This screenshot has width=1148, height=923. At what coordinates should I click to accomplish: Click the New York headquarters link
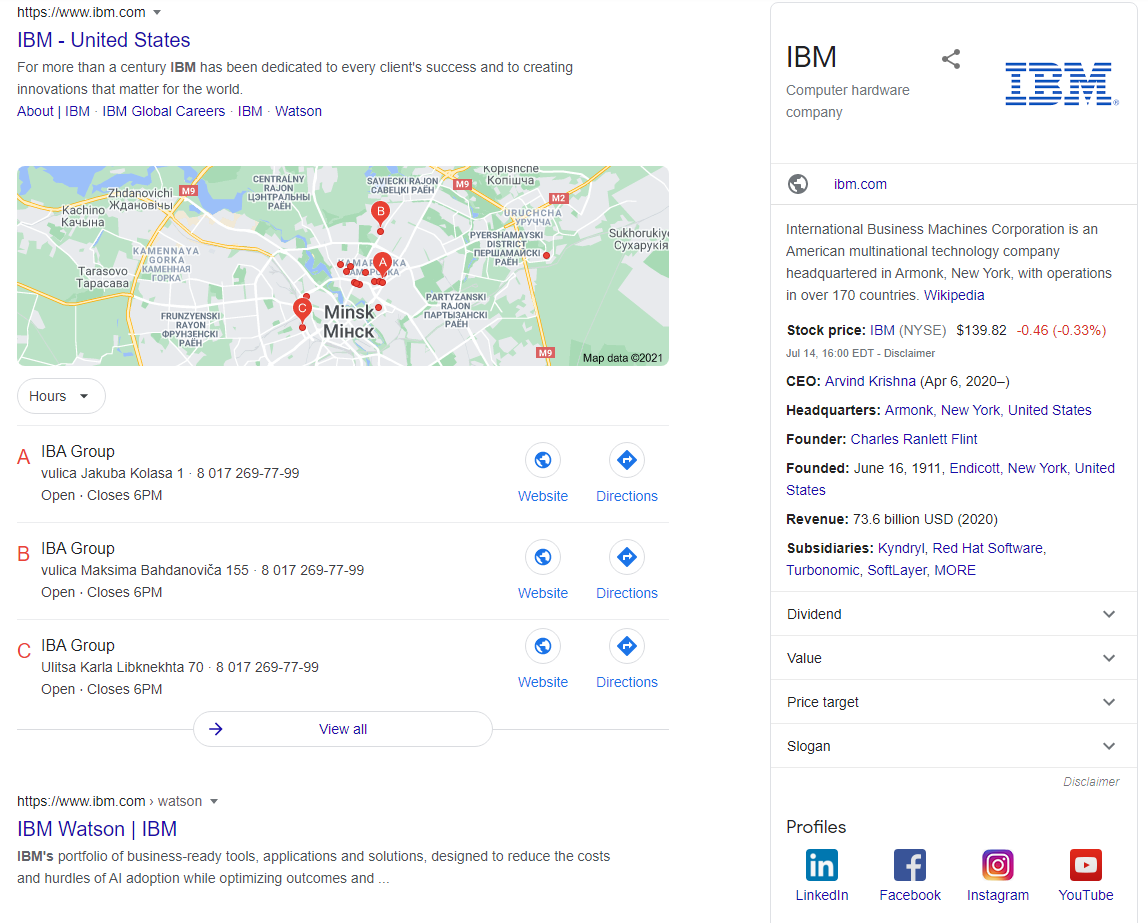(x=969, y=411)
